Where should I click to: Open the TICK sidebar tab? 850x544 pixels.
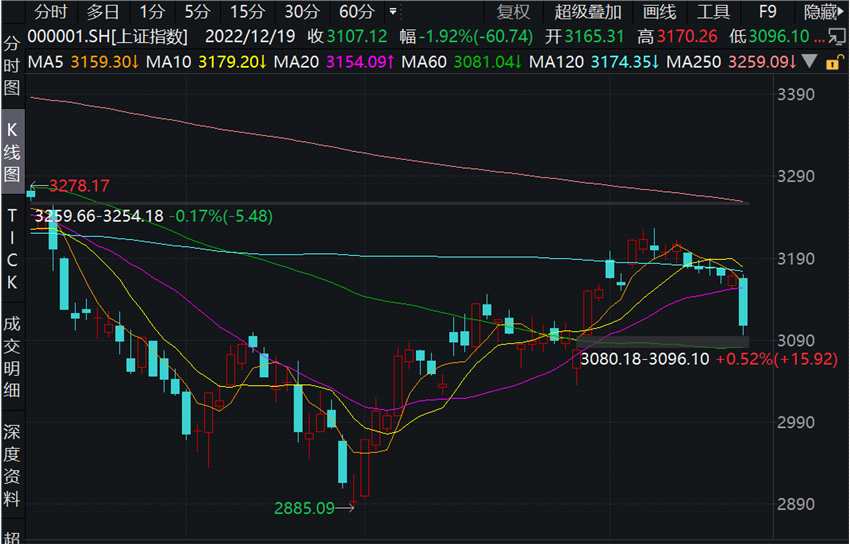tap(12, 250)
